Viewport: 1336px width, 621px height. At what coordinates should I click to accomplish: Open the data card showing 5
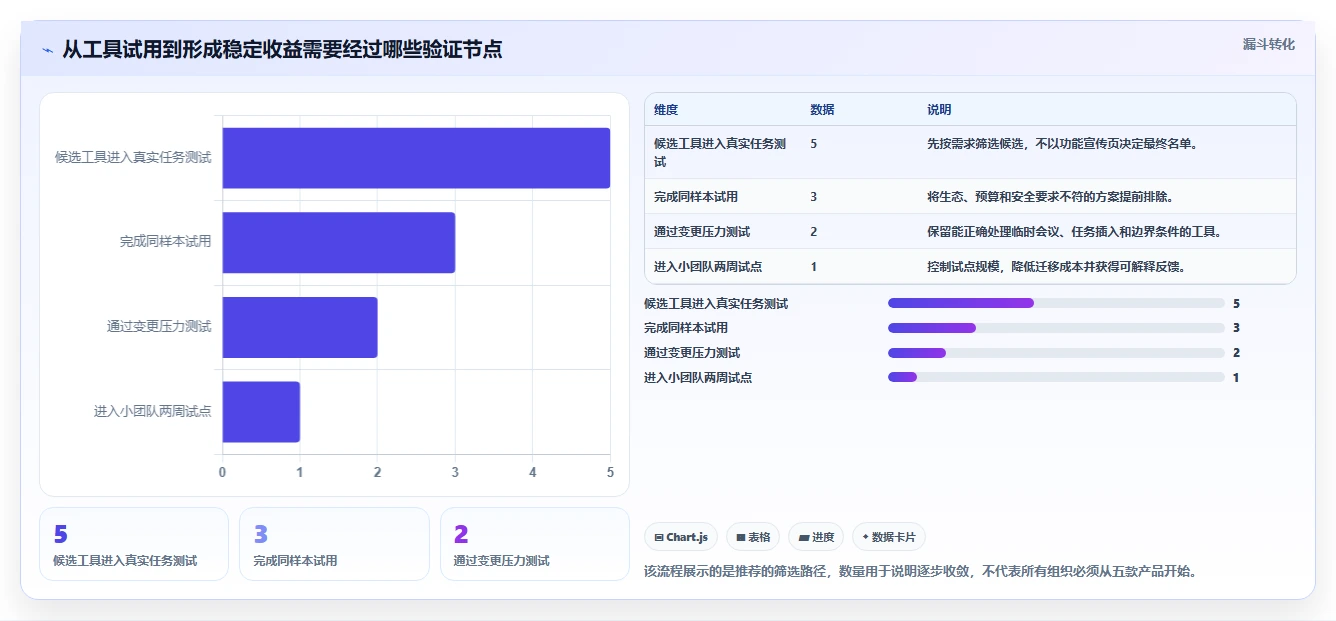point(134,544)
